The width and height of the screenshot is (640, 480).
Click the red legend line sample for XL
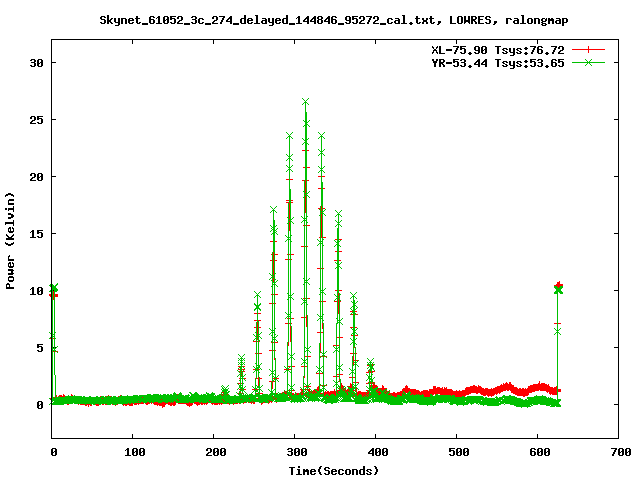[588, 50]
